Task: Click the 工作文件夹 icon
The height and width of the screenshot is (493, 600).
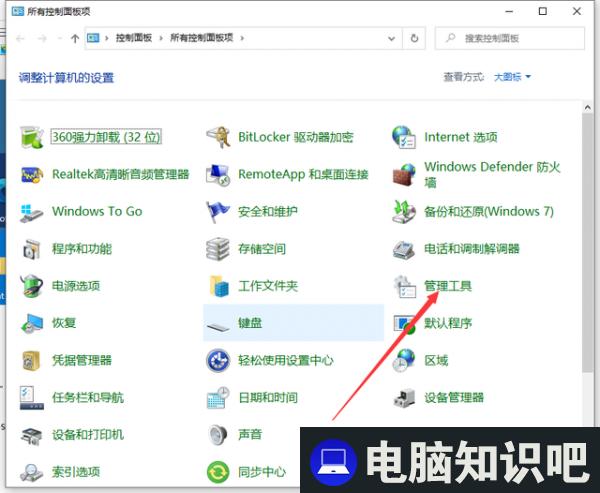Action: click(219, 286)
